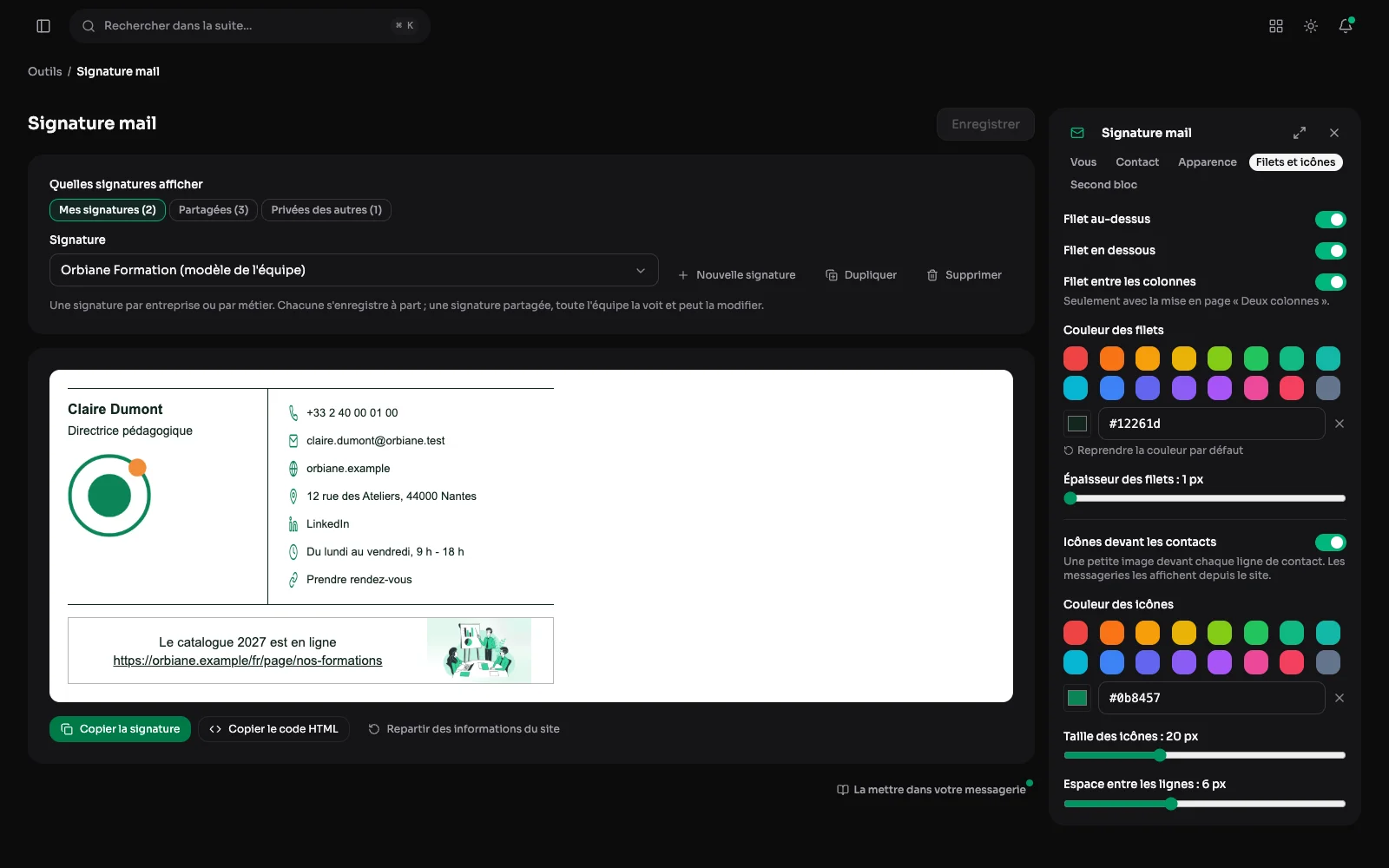Screen dimensions: 1389x868
Task: Switch to the Vous tab
Action: point(1083,162)
